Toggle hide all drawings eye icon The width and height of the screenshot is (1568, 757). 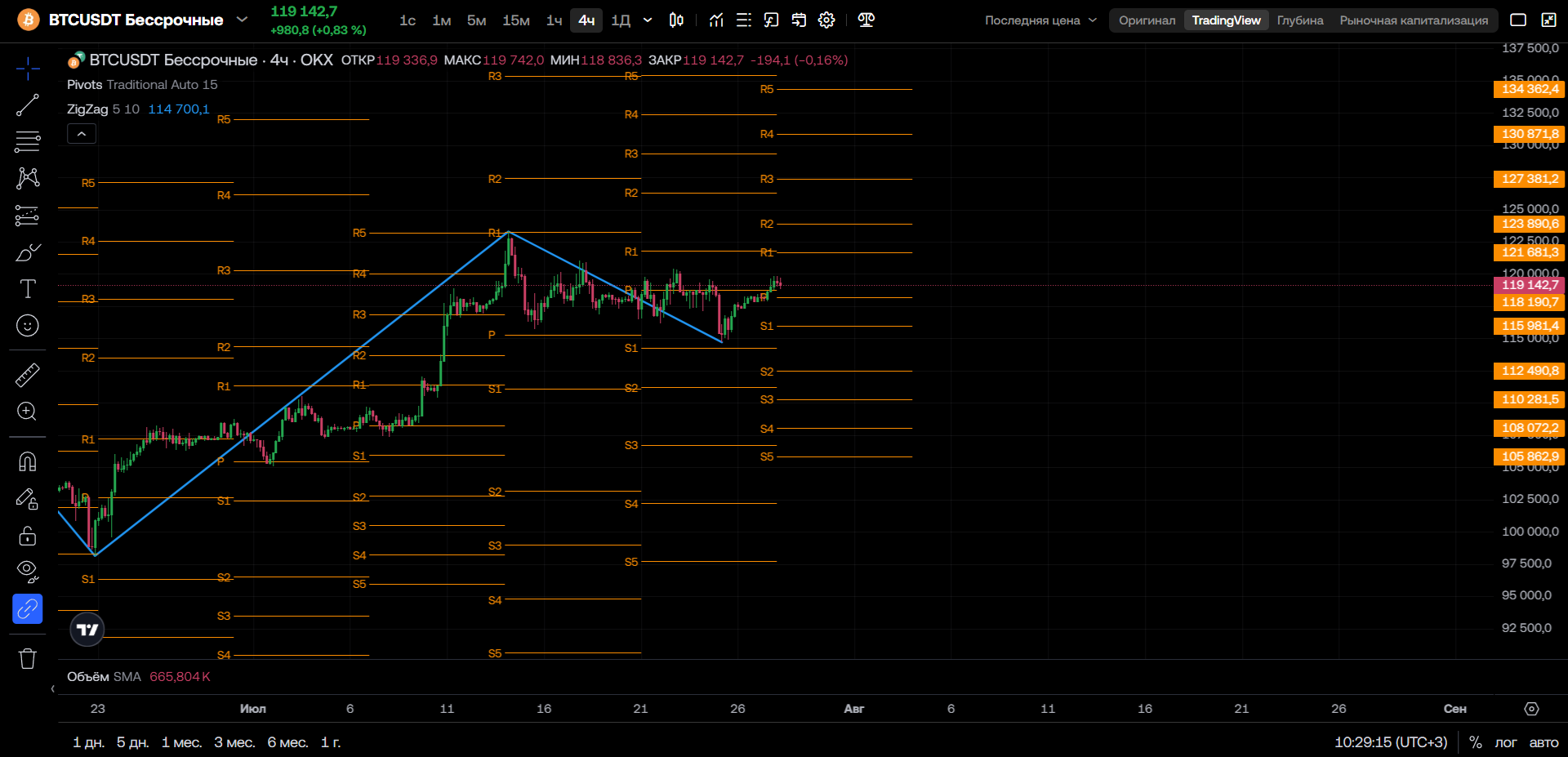point(28,572)
